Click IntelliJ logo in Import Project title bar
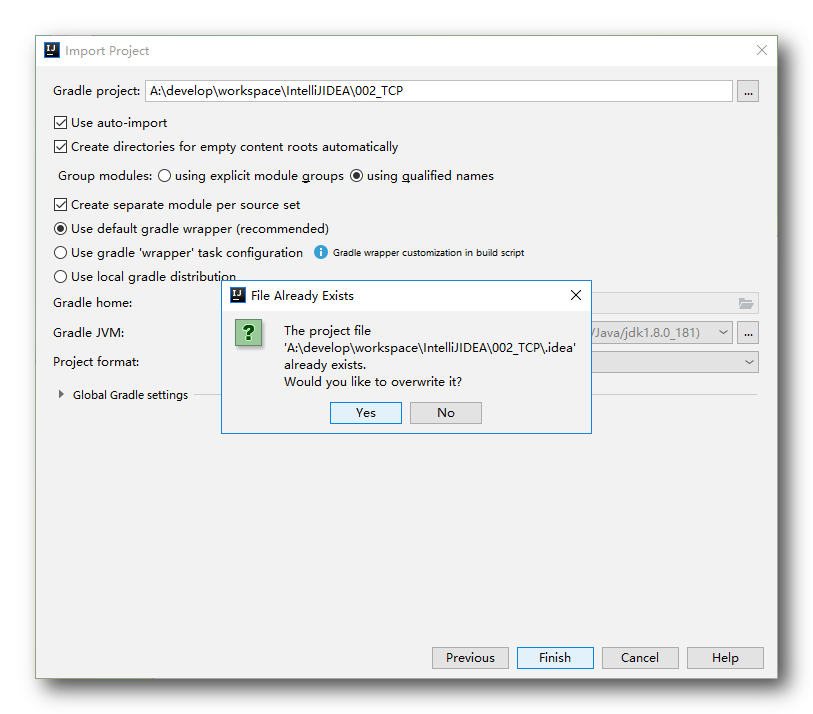813x714 pixels. click(52, 50)
